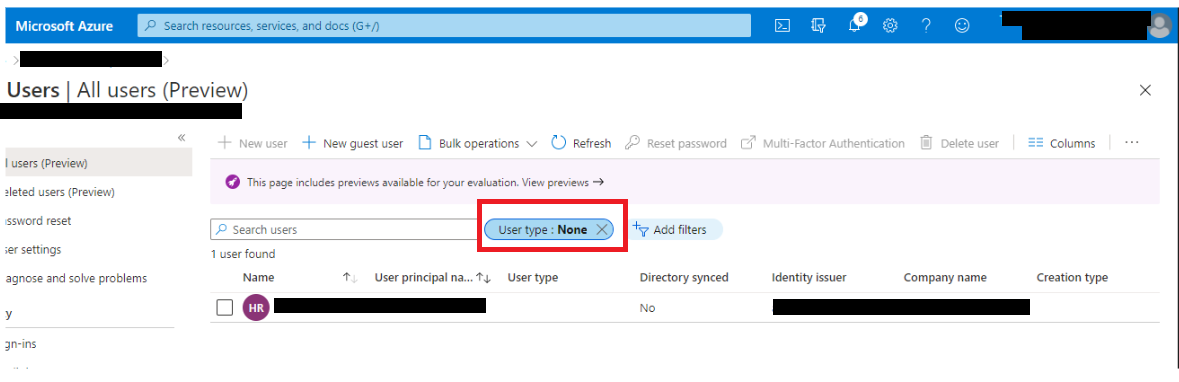1179x382 pixels.
Task: Open the Settings gear icon
Action: [x=890, y=26]
